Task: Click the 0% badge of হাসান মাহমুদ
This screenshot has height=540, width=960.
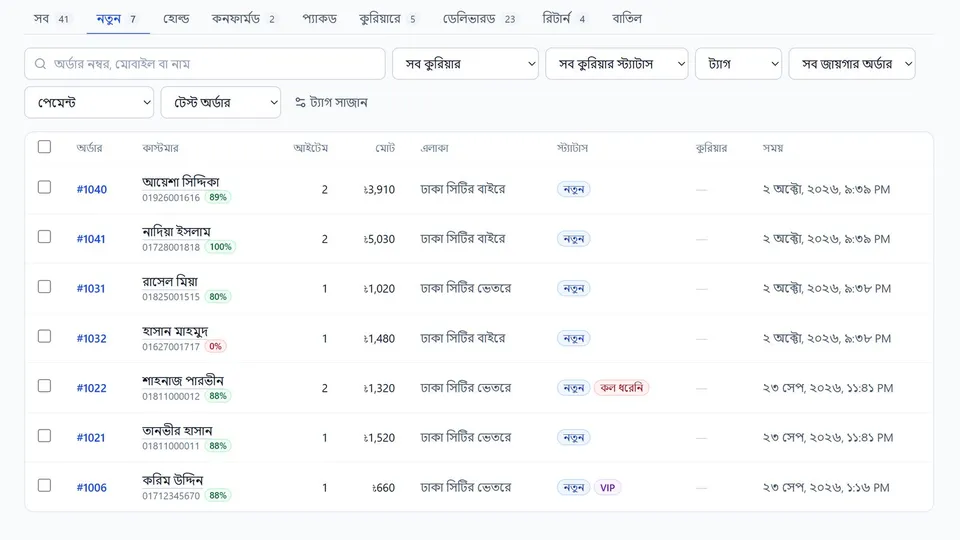Action: coord(216,347)
